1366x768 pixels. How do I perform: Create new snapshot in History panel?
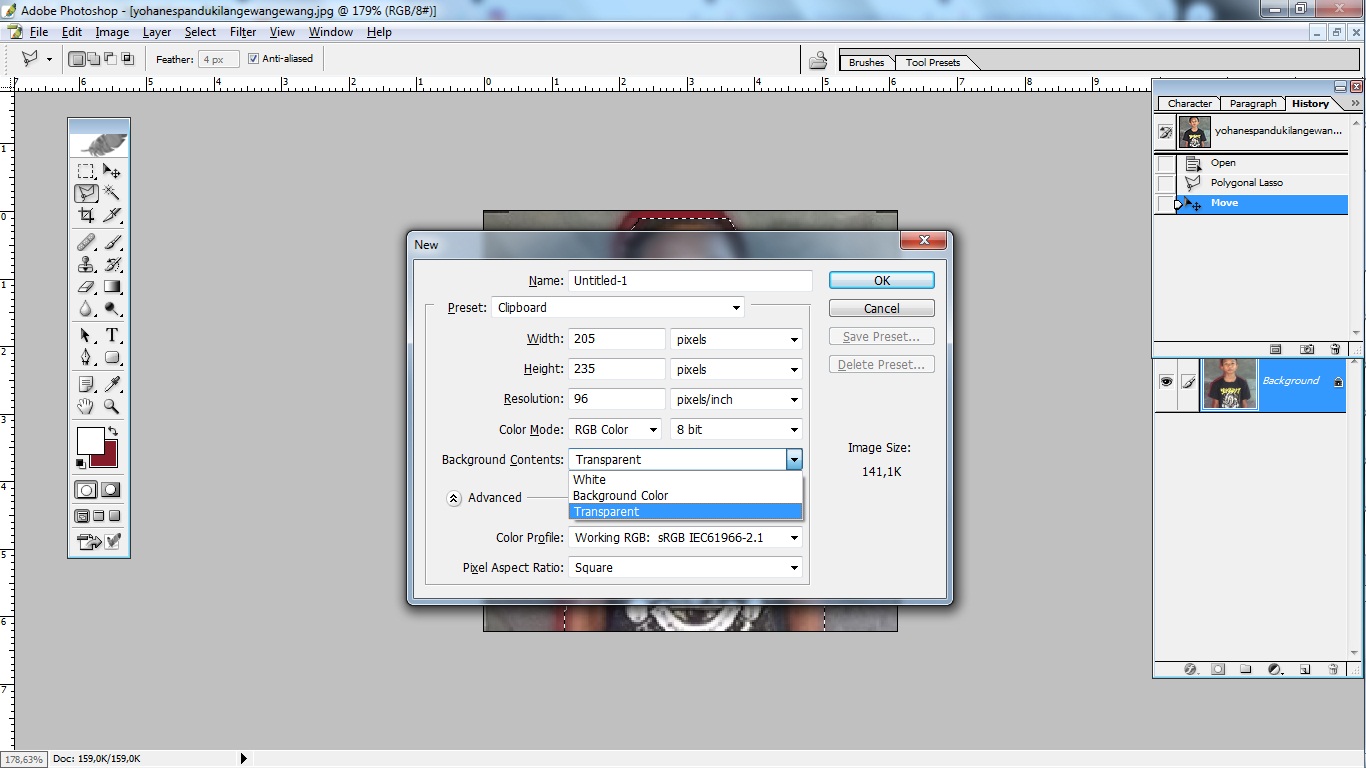(x=1307, y=349)
